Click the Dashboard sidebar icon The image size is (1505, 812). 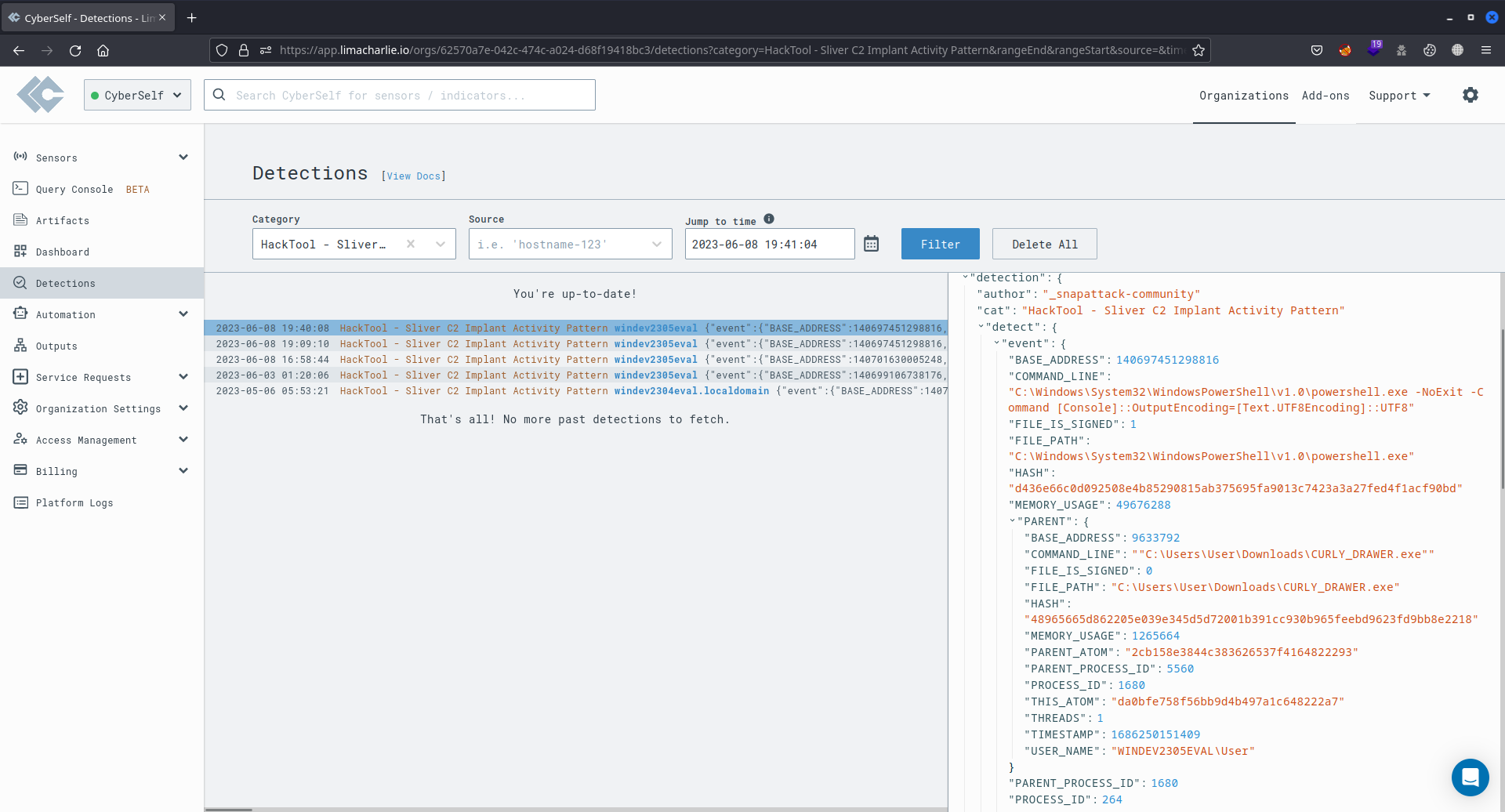(20, 251)
